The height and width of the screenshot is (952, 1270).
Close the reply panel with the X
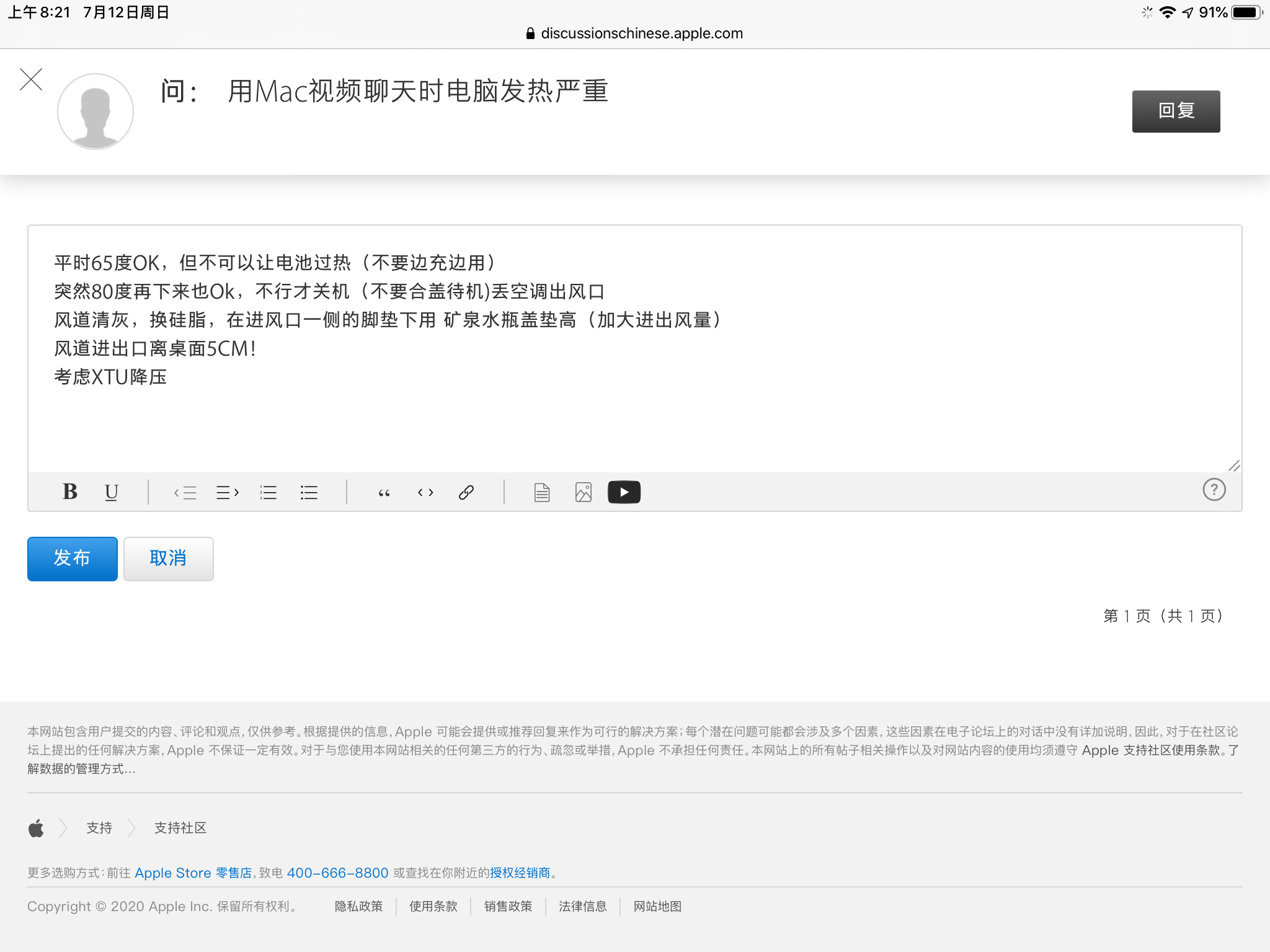[x=31, y=80]
